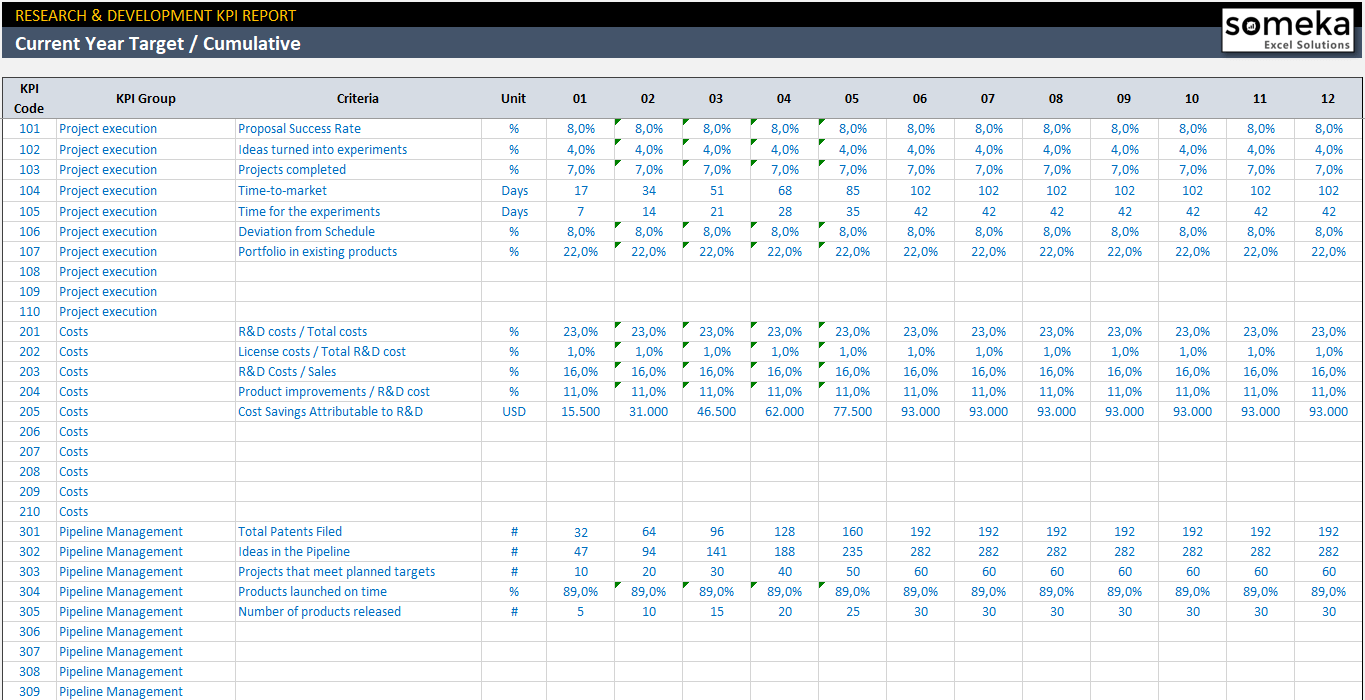Viewport: 1365px width, 700px height.
Task: Click KPI code 101 cell
Action: point(29,128)
